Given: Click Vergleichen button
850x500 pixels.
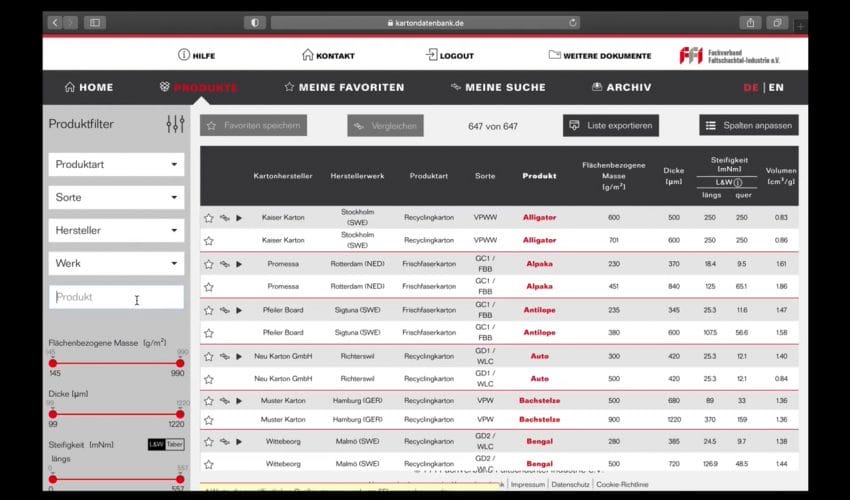Looking at the screenshot, I should coord(385,126).
